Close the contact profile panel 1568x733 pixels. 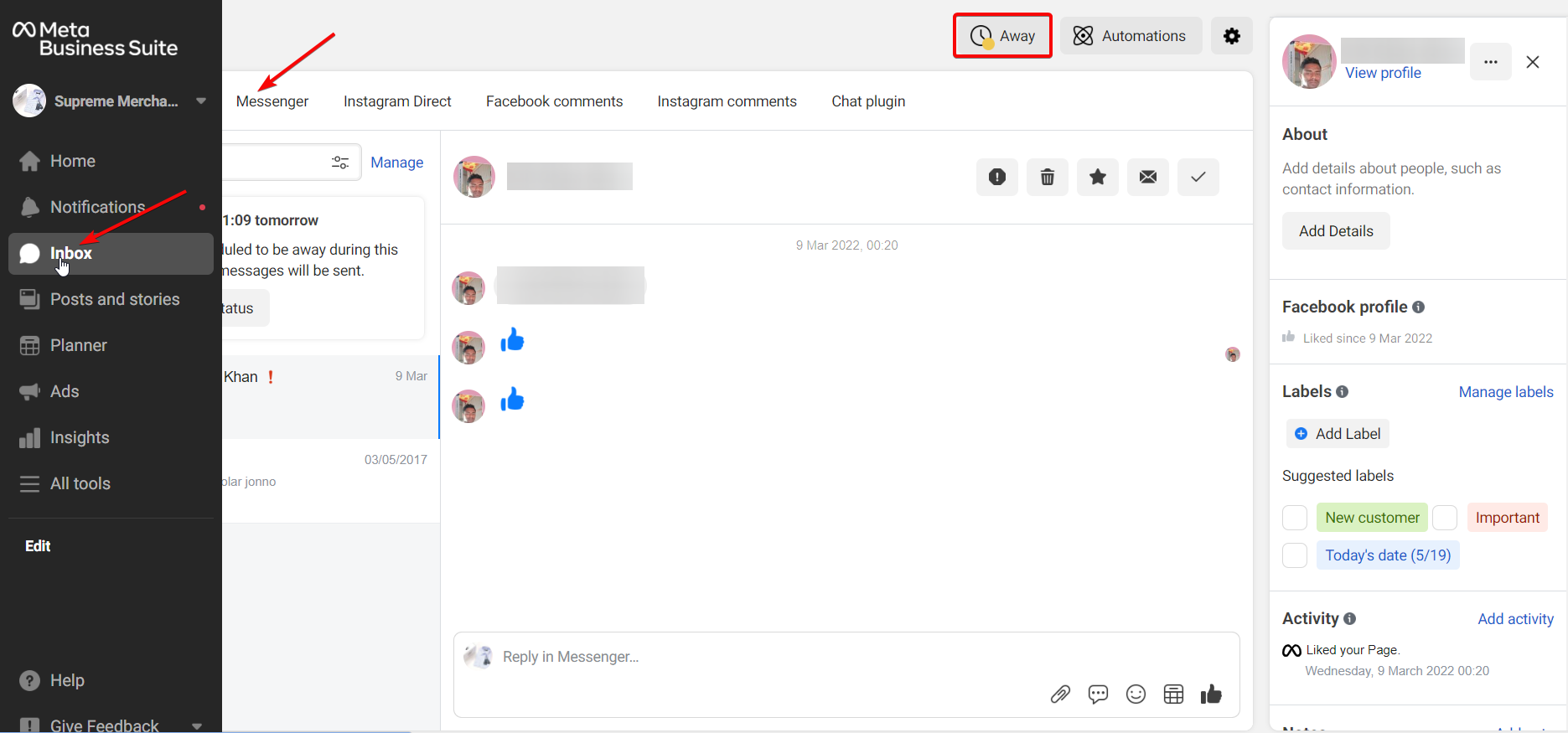(x=1533, y=62)
